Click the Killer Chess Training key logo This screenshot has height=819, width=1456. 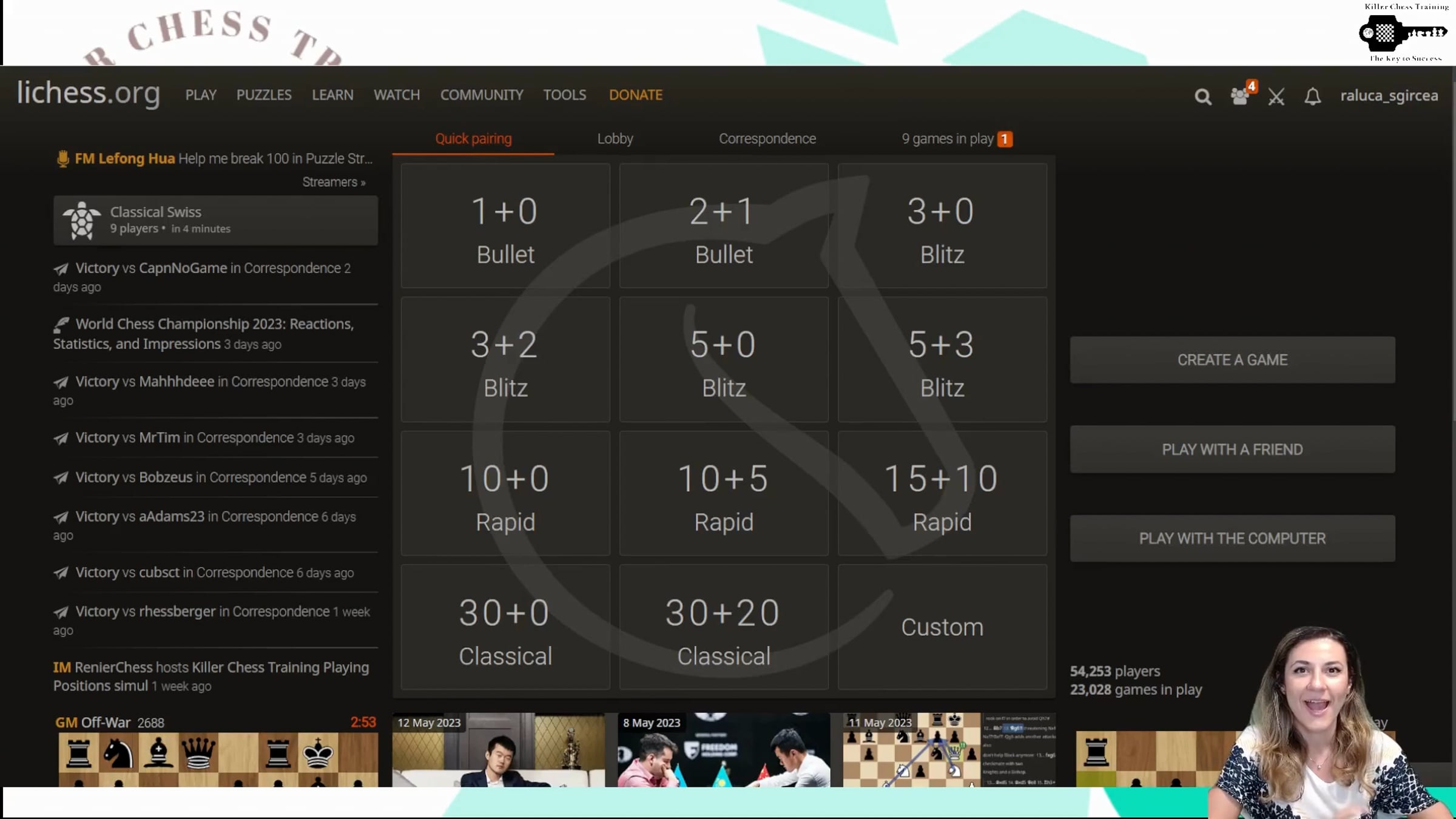1403,33
